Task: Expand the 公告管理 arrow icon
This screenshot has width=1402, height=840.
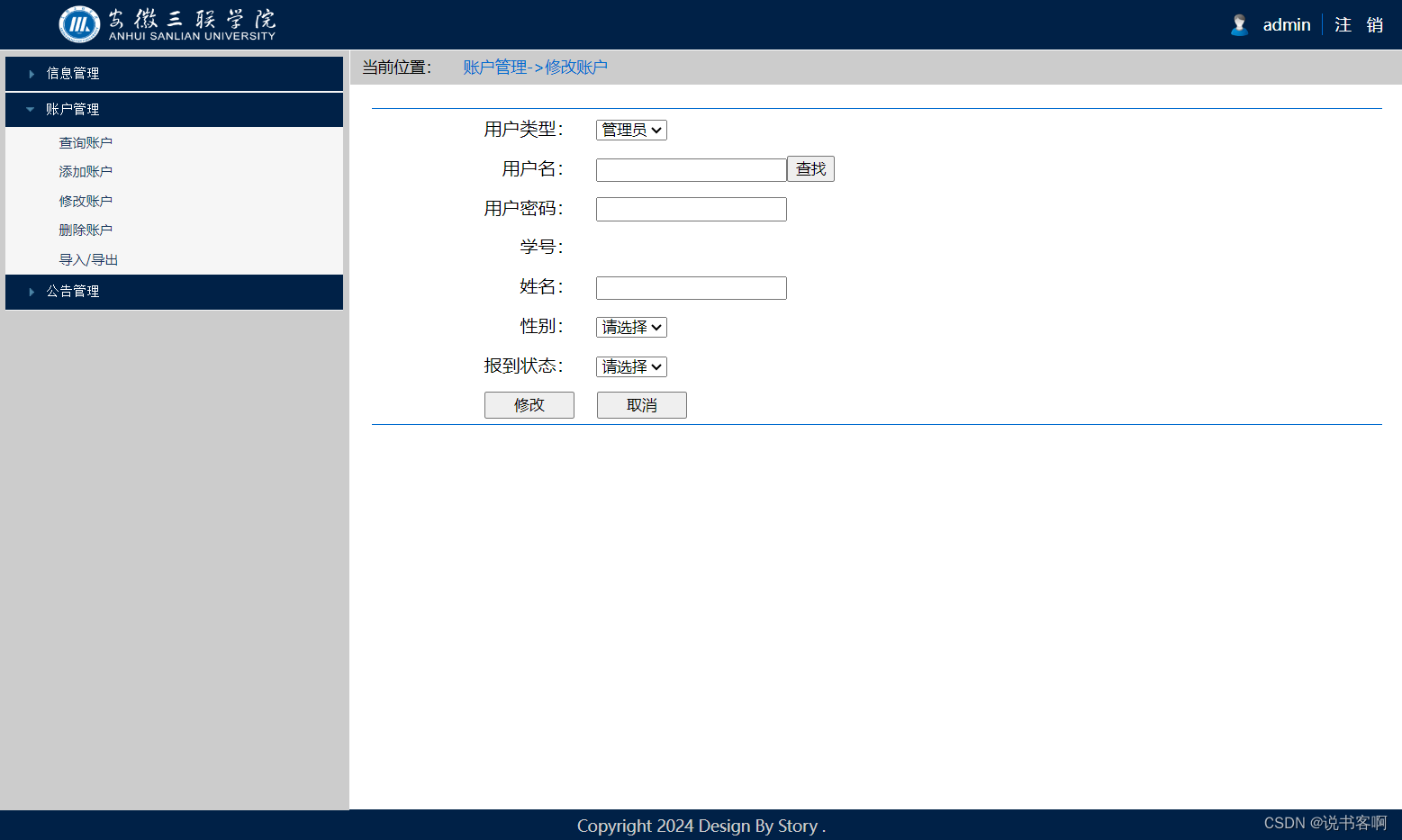Action: click(x=32, y=292)
